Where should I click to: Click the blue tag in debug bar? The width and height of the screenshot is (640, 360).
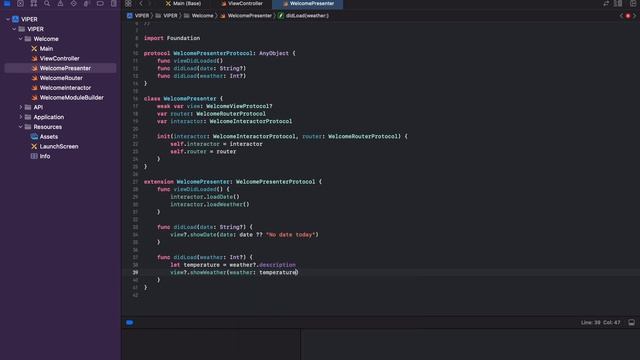[129, 322]
